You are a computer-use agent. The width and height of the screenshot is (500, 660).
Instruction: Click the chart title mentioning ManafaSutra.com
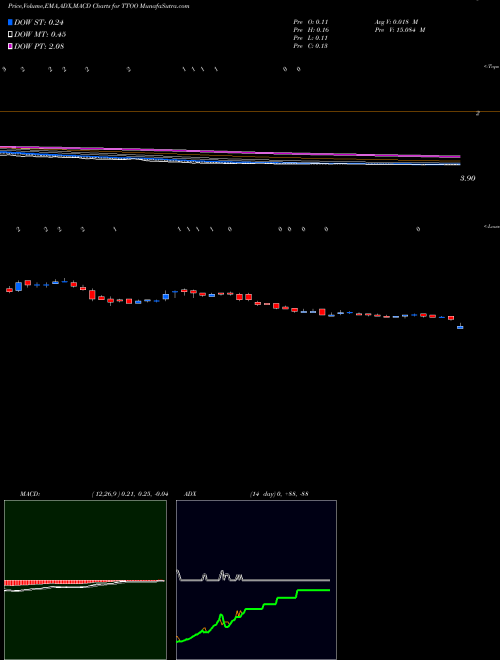(98, 6)
